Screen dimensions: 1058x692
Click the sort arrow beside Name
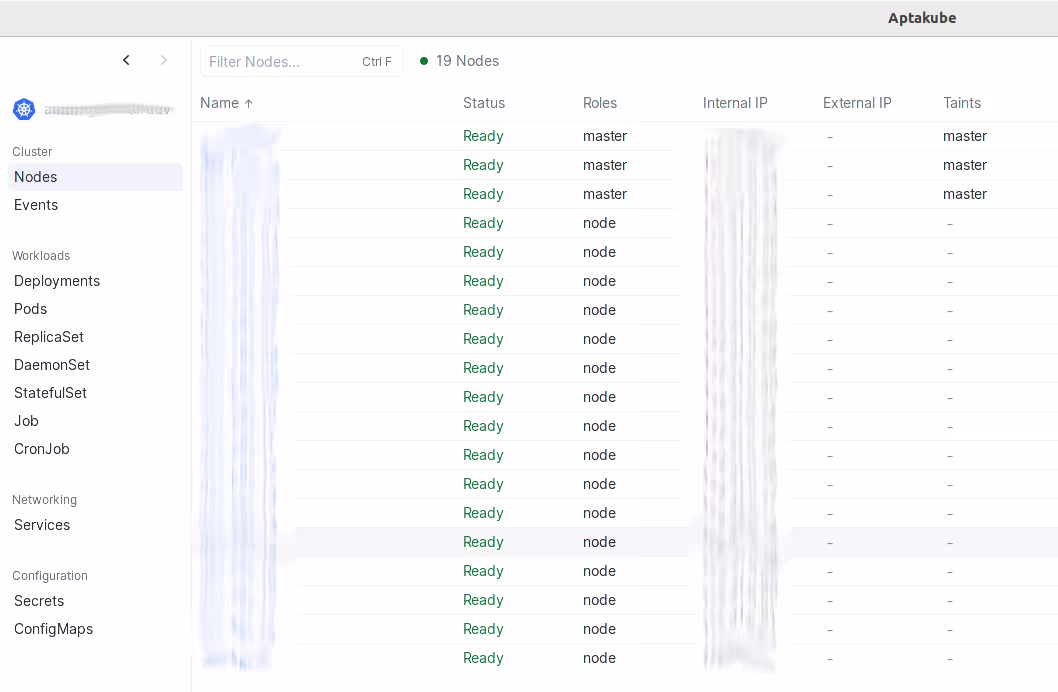coord(248,103)
